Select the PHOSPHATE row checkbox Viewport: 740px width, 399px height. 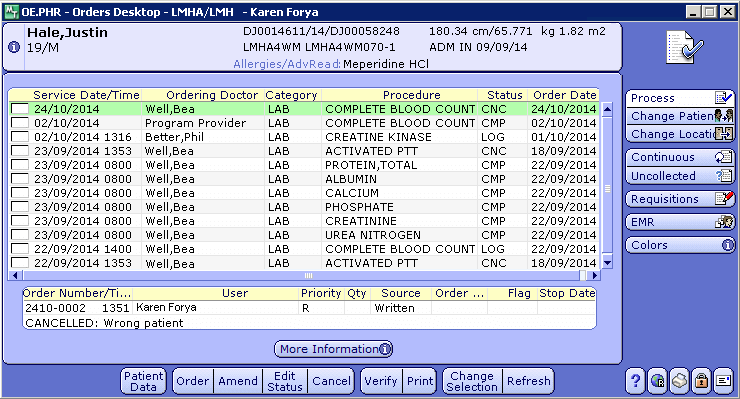click(x=20, y=207)
